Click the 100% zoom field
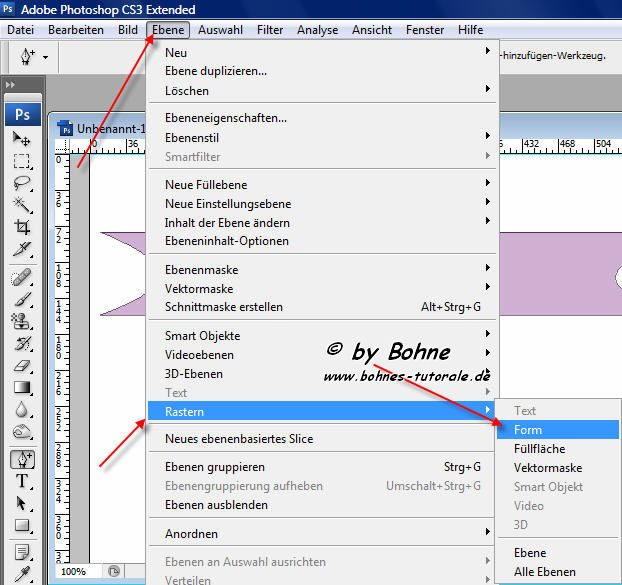The image size is (622, 585). point(73,572)
